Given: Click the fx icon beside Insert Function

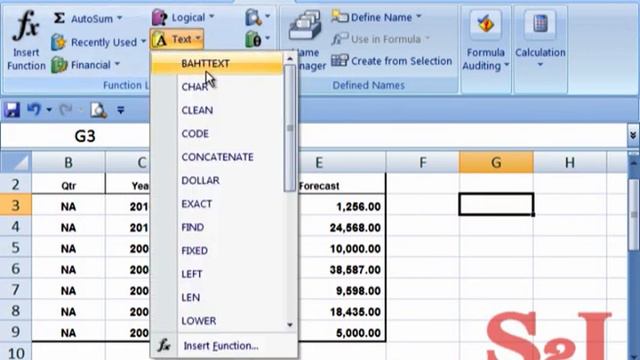Looking at the screenshot, I should coord(164,345).
